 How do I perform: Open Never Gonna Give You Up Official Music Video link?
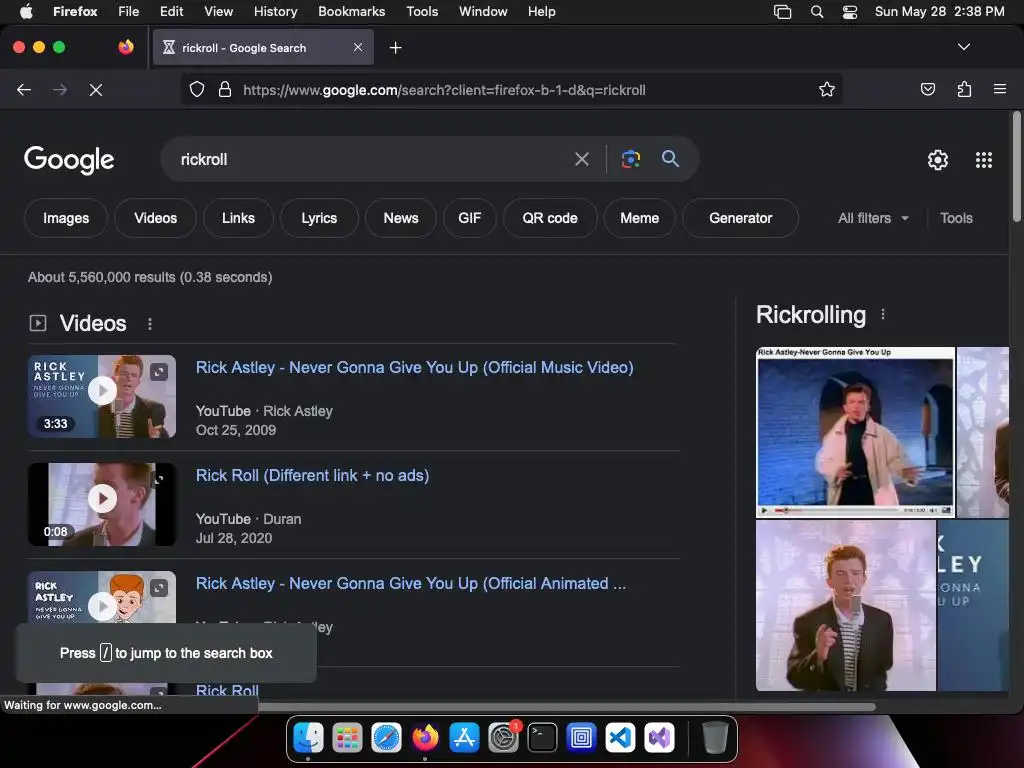(415, 368)
